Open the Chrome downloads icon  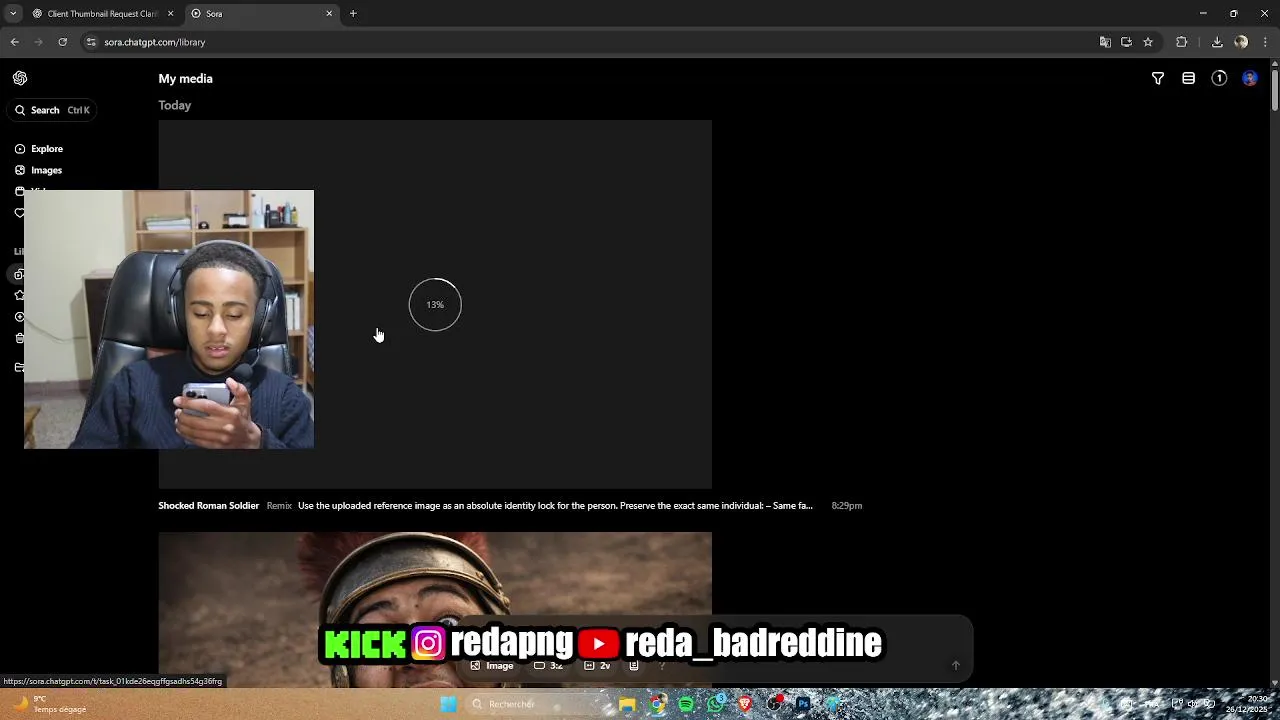(x=1217, y=42)
